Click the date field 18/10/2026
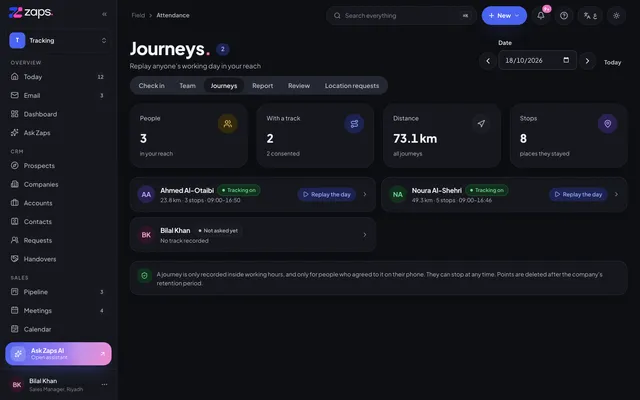Screen dimensions: 640x400 (x=538, y=60)
